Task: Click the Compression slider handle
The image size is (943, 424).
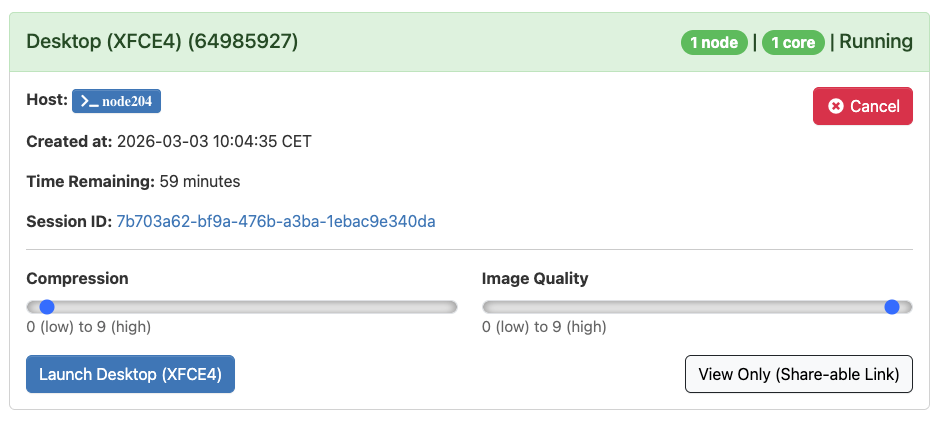Action: point(46,307)
